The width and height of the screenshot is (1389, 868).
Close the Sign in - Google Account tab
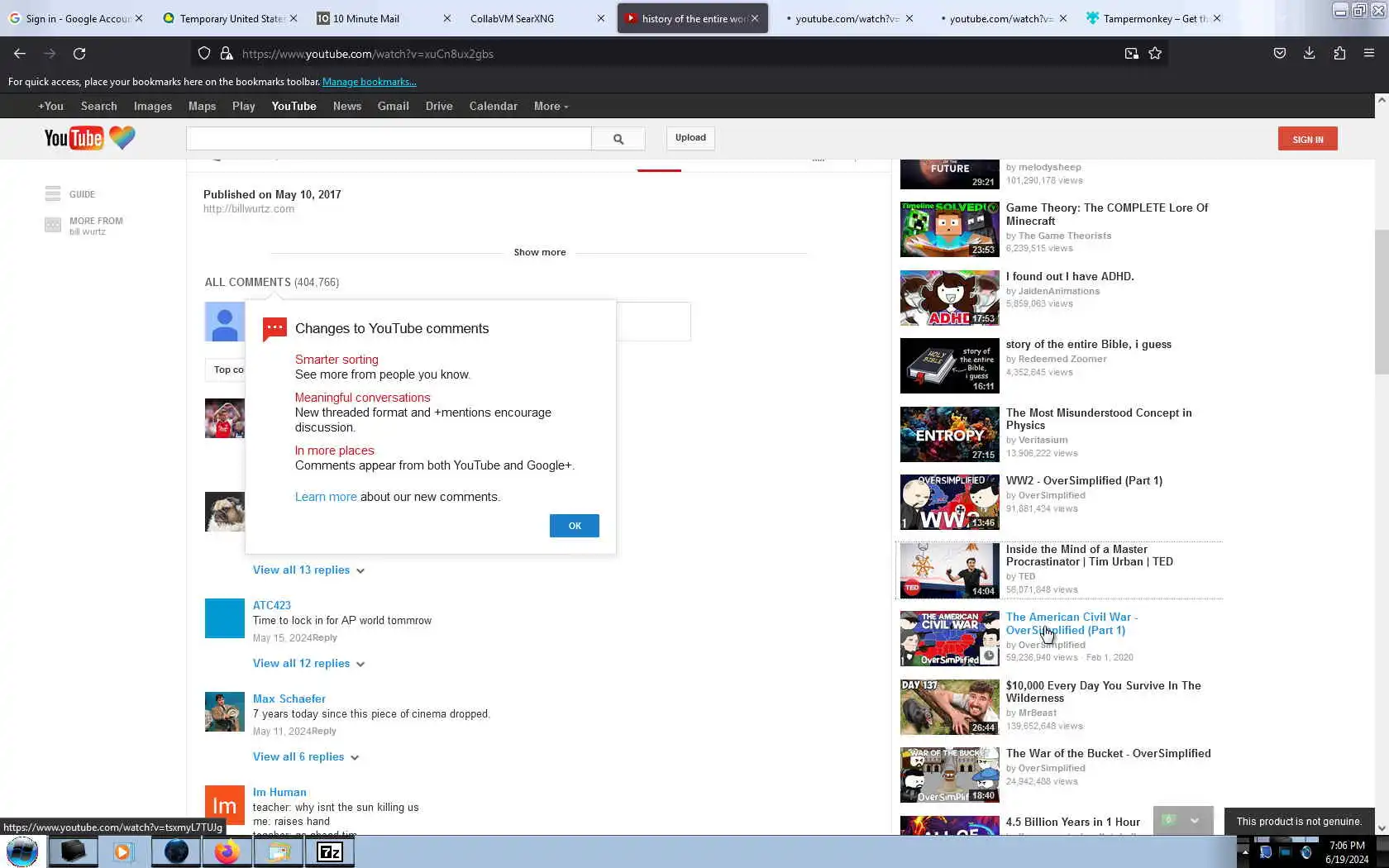tap(139, 18)
